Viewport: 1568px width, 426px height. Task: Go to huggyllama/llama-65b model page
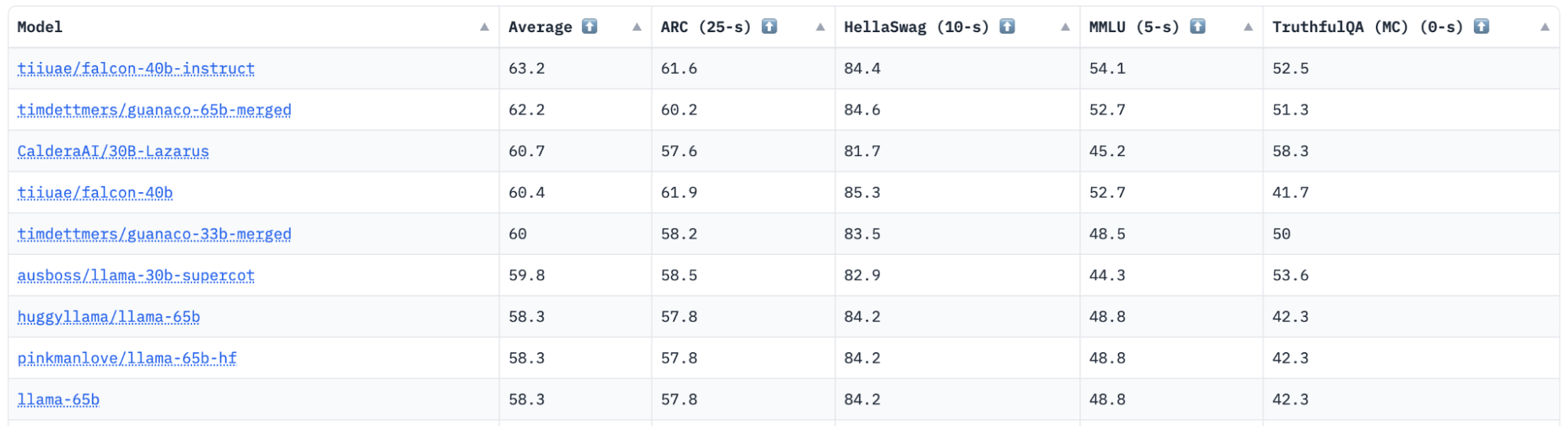click(108, 317)
